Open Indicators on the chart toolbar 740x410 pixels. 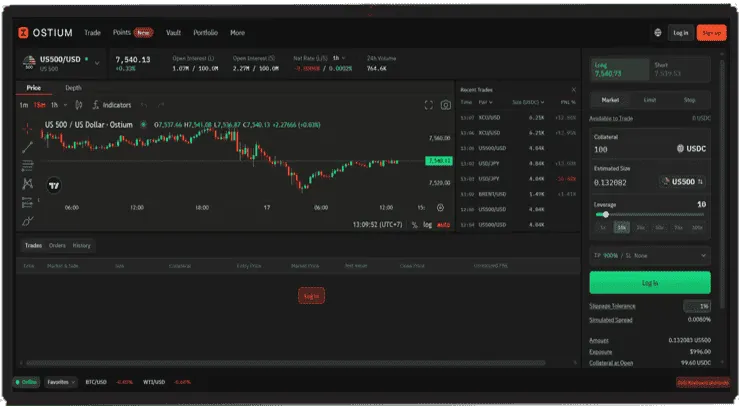click(112, 105)
